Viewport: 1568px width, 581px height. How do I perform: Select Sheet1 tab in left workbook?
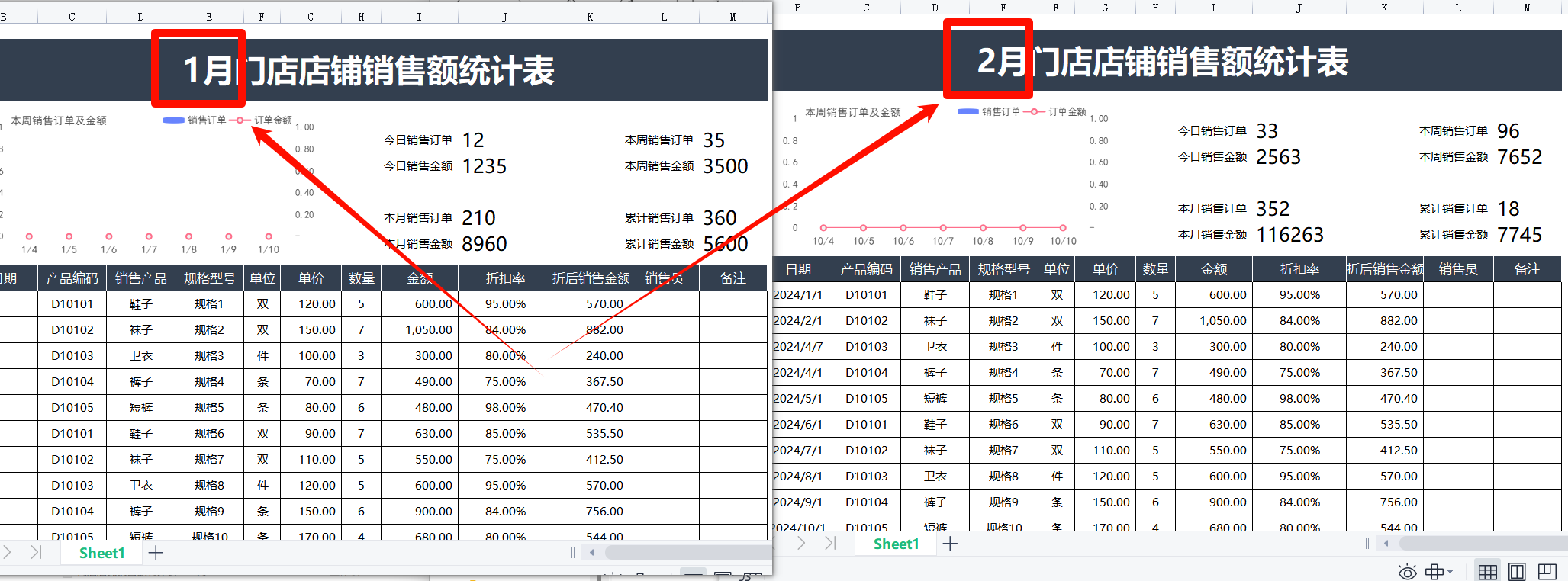(x=101, y=554)
